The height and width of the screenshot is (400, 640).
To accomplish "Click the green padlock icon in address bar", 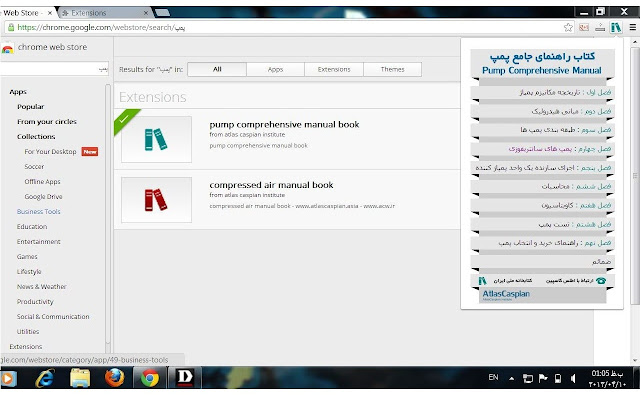I will pos(11,27).
